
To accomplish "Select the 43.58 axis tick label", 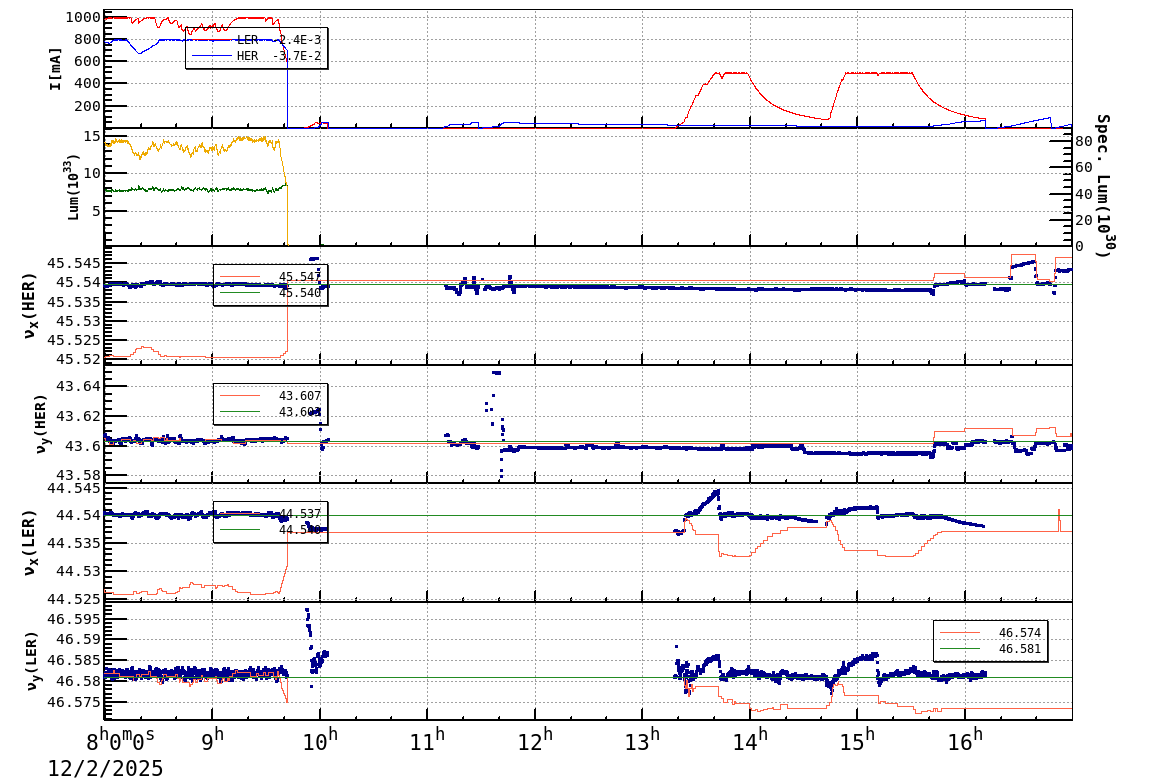I will (x=79, y=476).
